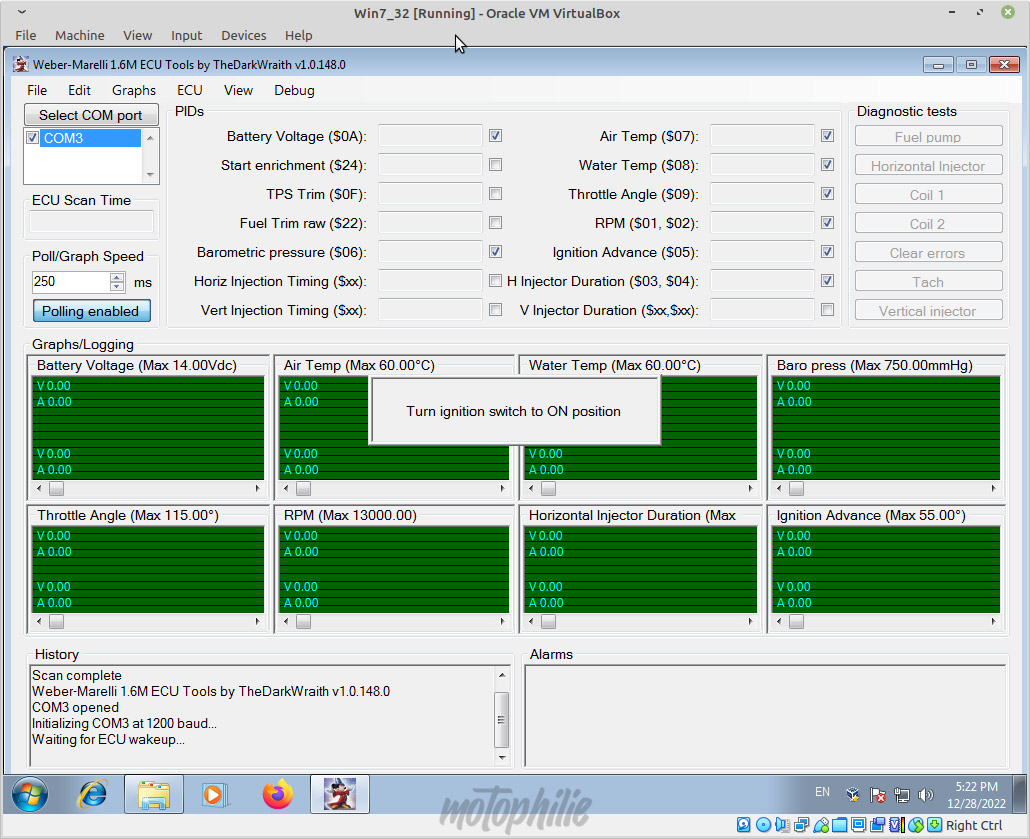The image size is (1030, 839).
Task: Enable the V Injector Duration checkbox
Action: pos(828,309)
